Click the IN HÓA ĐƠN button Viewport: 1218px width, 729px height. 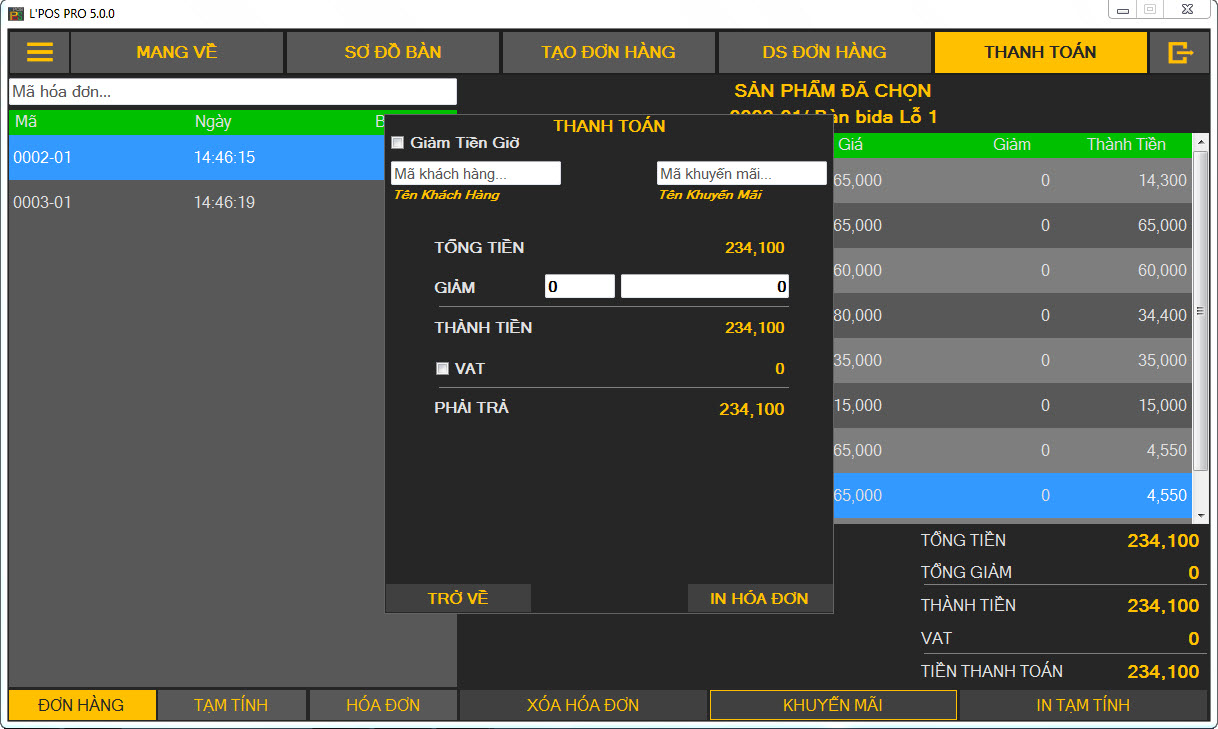[x=759, y=598]
